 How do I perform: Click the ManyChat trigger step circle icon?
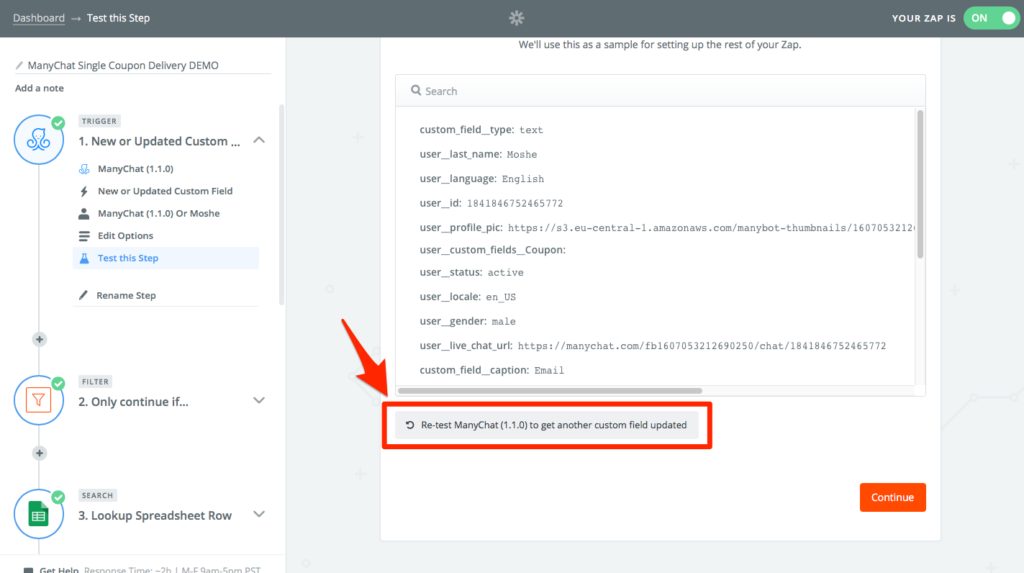click(39, 140)
